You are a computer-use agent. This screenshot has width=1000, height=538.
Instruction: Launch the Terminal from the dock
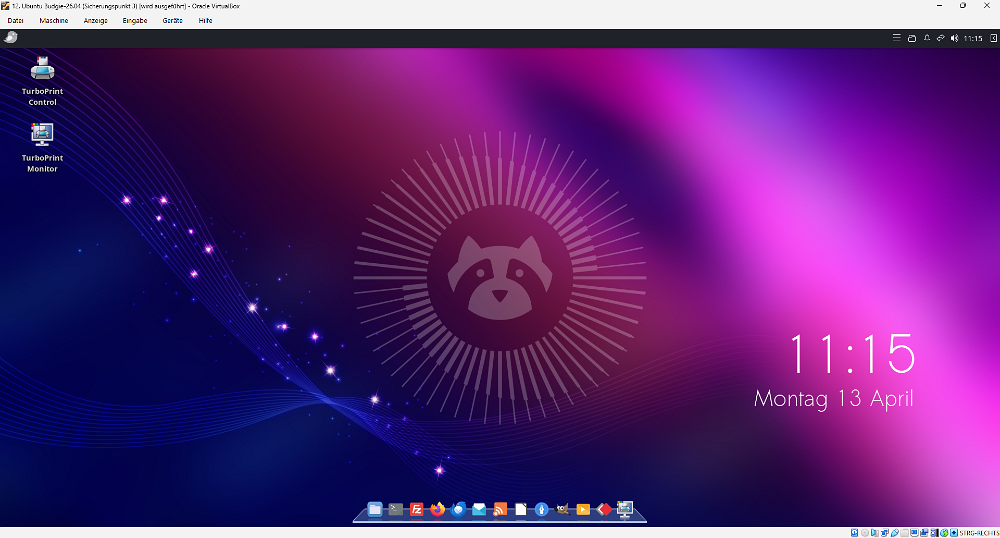pos(396,510)
